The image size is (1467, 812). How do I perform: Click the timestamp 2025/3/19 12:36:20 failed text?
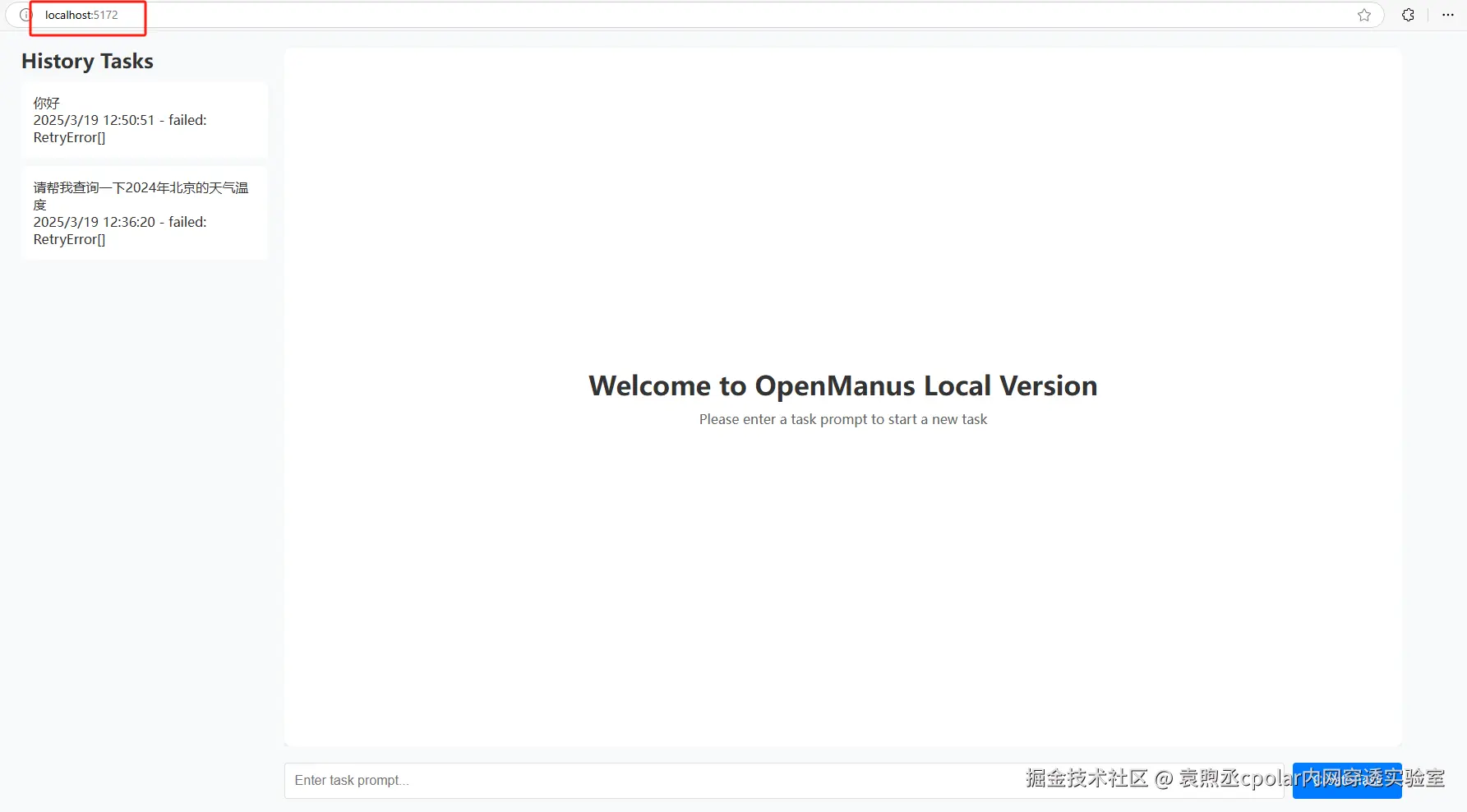click(x=120, y=231)
